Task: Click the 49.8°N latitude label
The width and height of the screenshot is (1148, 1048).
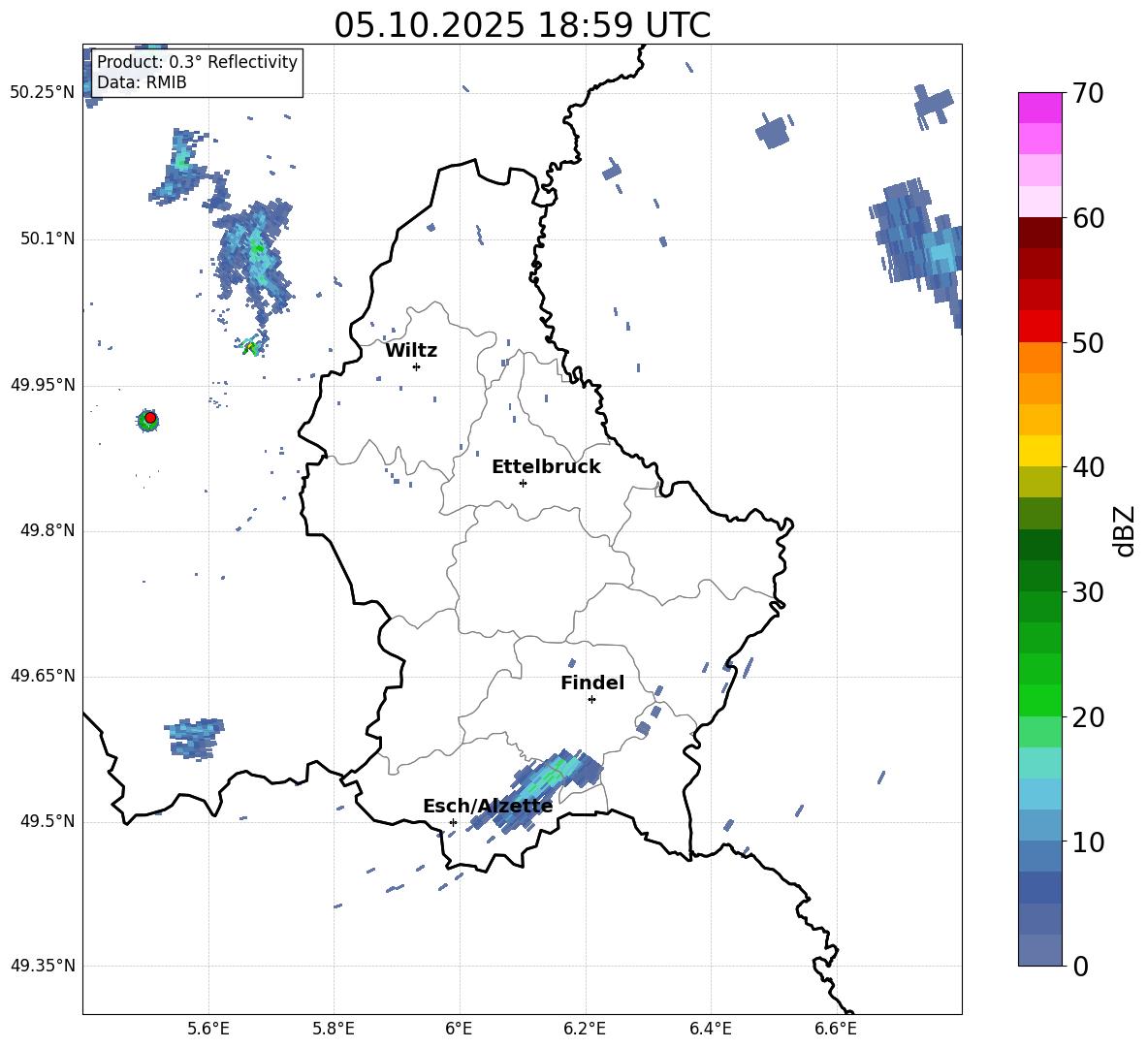Action: [47, 530]
